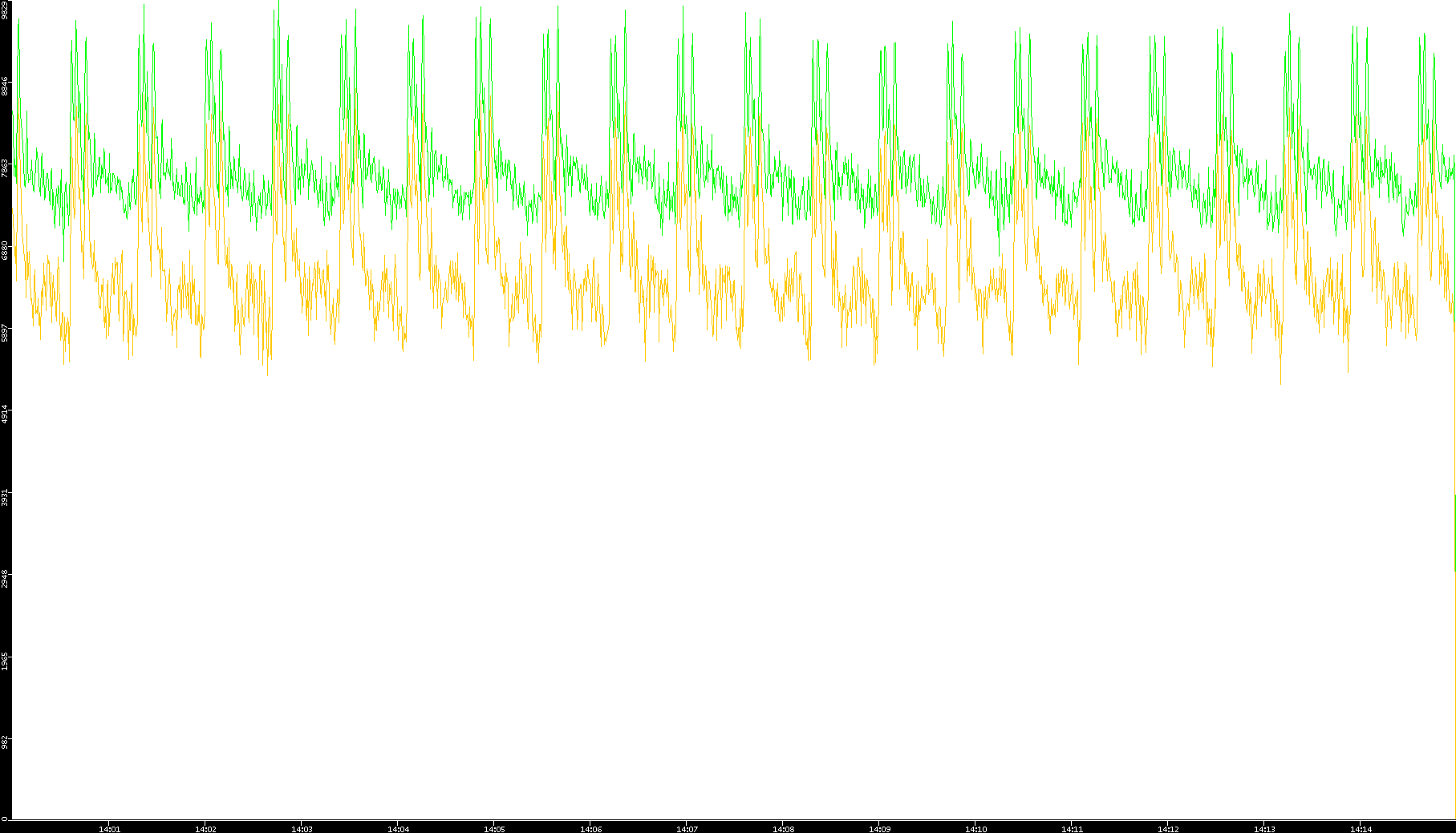The image size is (1456, 833).
Task: Select the 14:05 tick on the time axis
Action: [x=494, y=828]
